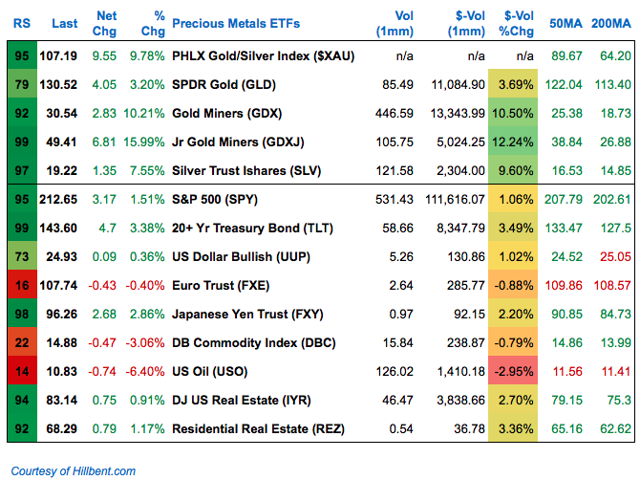Click the Net Chg value 9.55
640x480 pixels.
pos(104,56)
